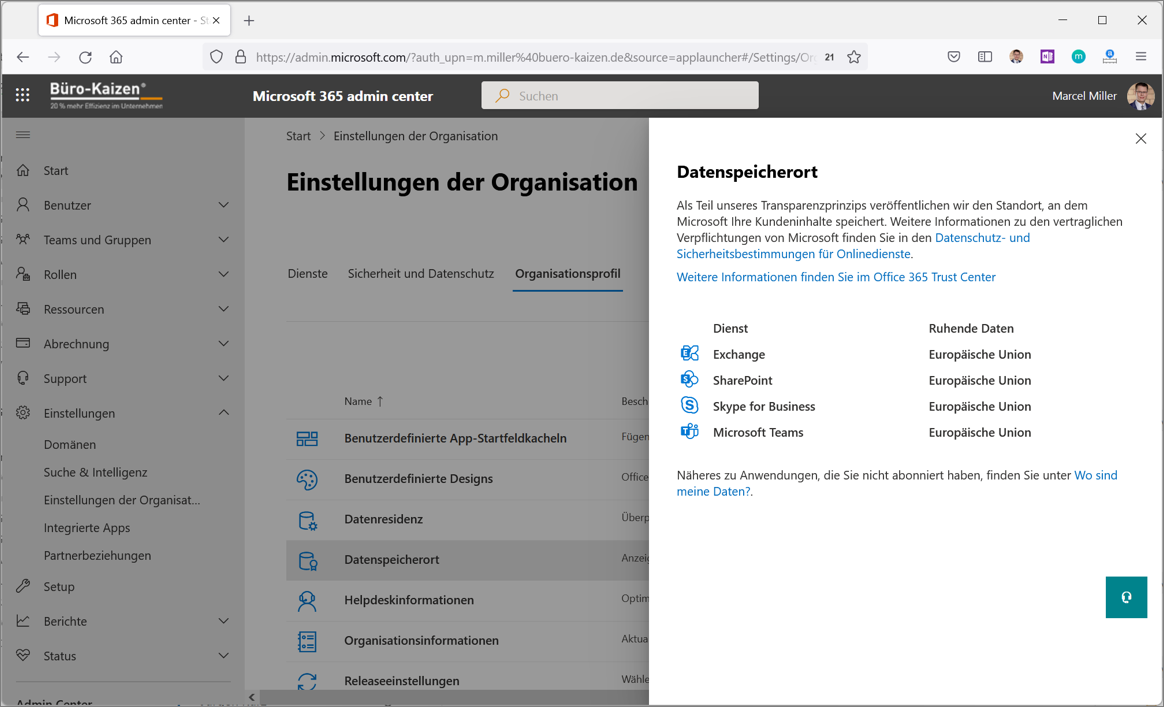Click the Abrechnung billing icon
Image resolution: width=1164 pixels, height=707 pixels.
point(25,343)
